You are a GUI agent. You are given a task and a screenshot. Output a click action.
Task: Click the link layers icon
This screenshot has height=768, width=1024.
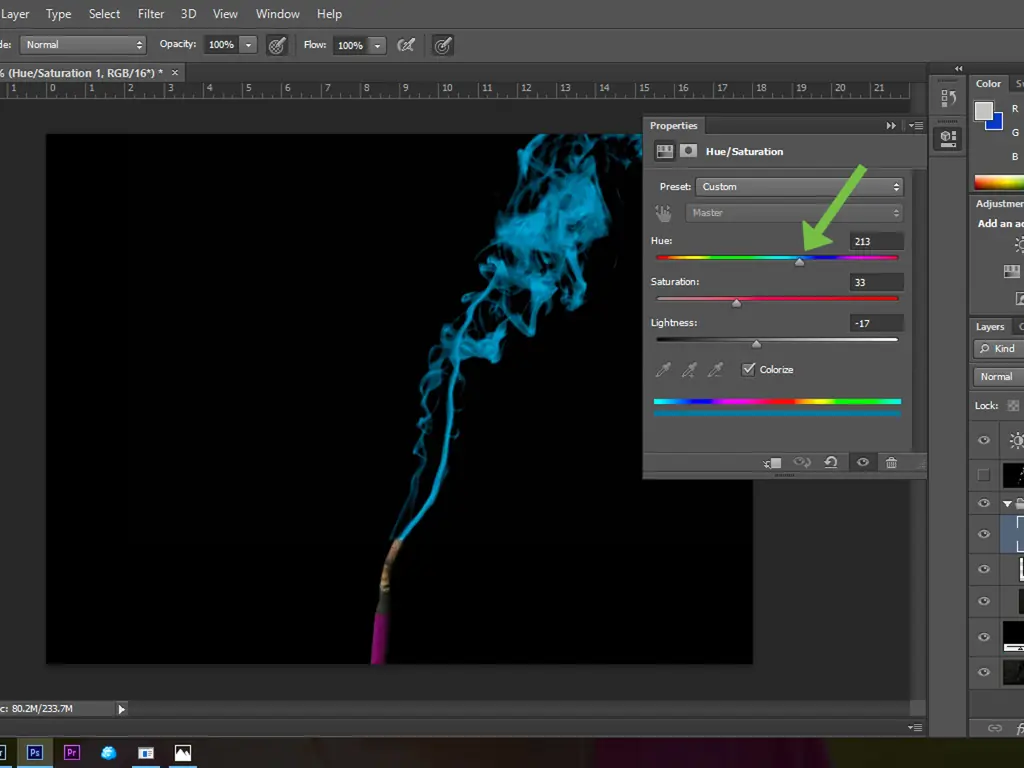coord(995,728)
